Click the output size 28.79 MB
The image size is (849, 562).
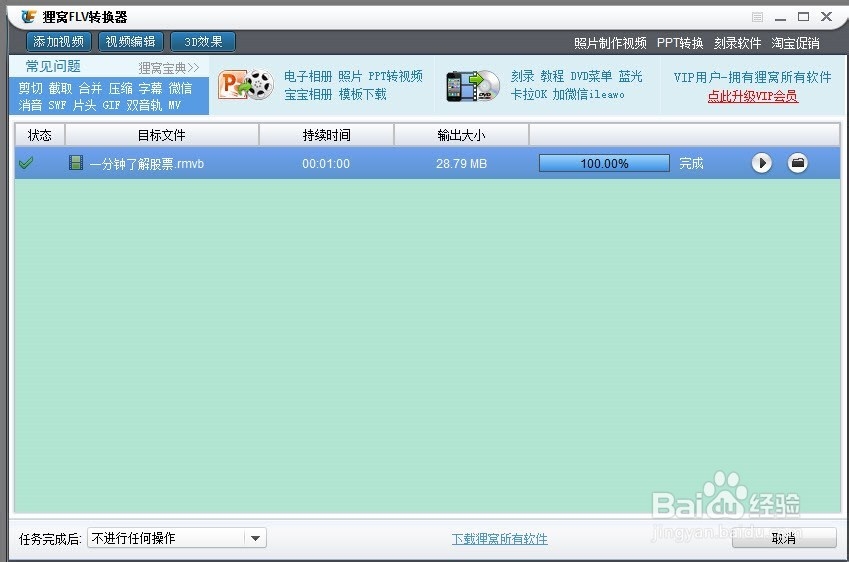461,164
